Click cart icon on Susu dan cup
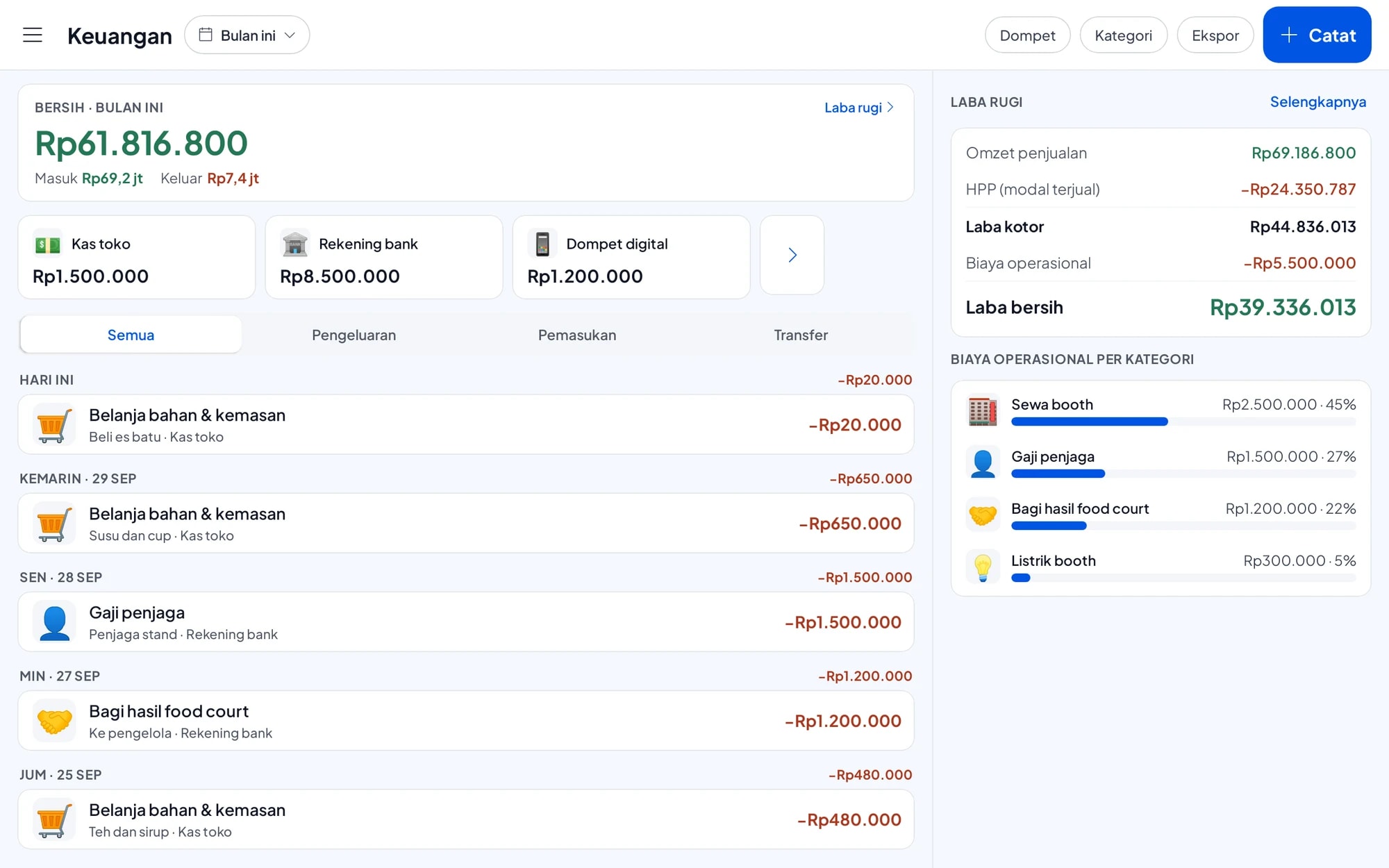Viewport: 1389px width, 868px height. (x=54, y=523)
